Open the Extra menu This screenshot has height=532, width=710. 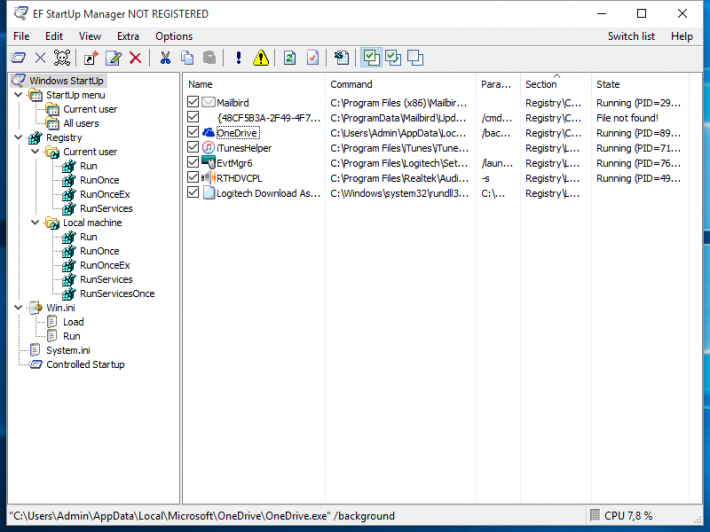pyautogui.click(x=128, y=36)
